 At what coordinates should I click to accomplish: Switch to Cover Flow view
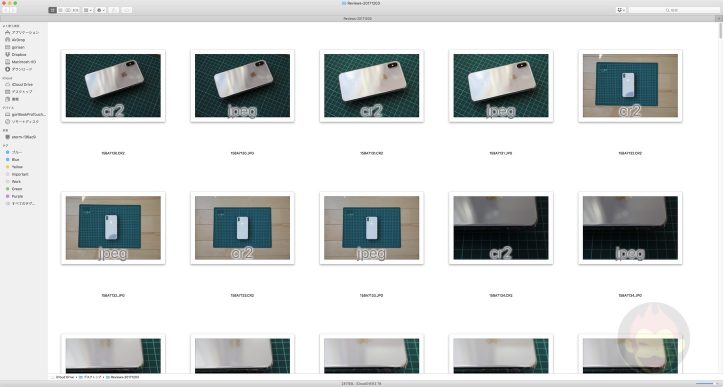(x=76, y=10)
